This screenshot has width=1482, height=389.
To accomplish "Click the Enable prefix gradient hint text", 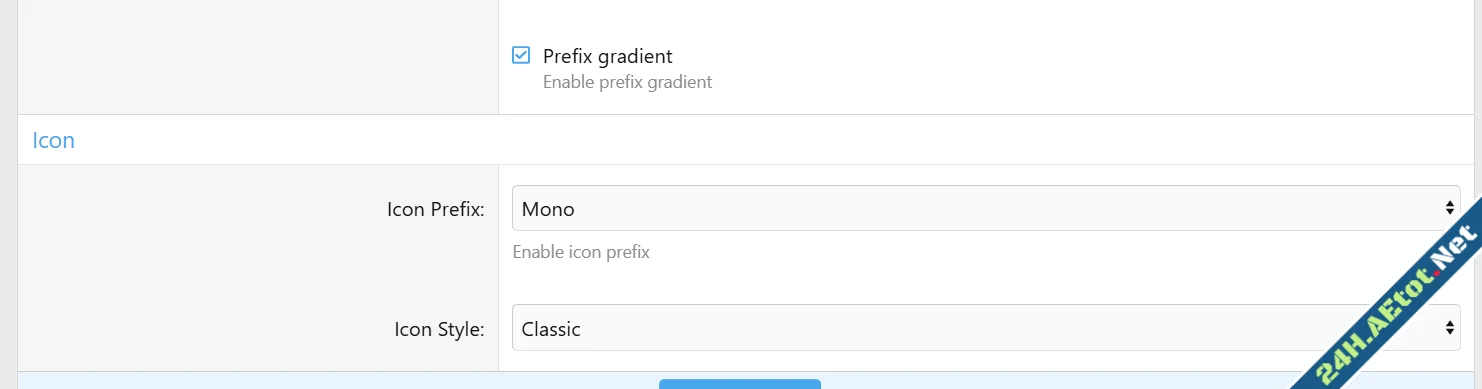I will point(627,82).
